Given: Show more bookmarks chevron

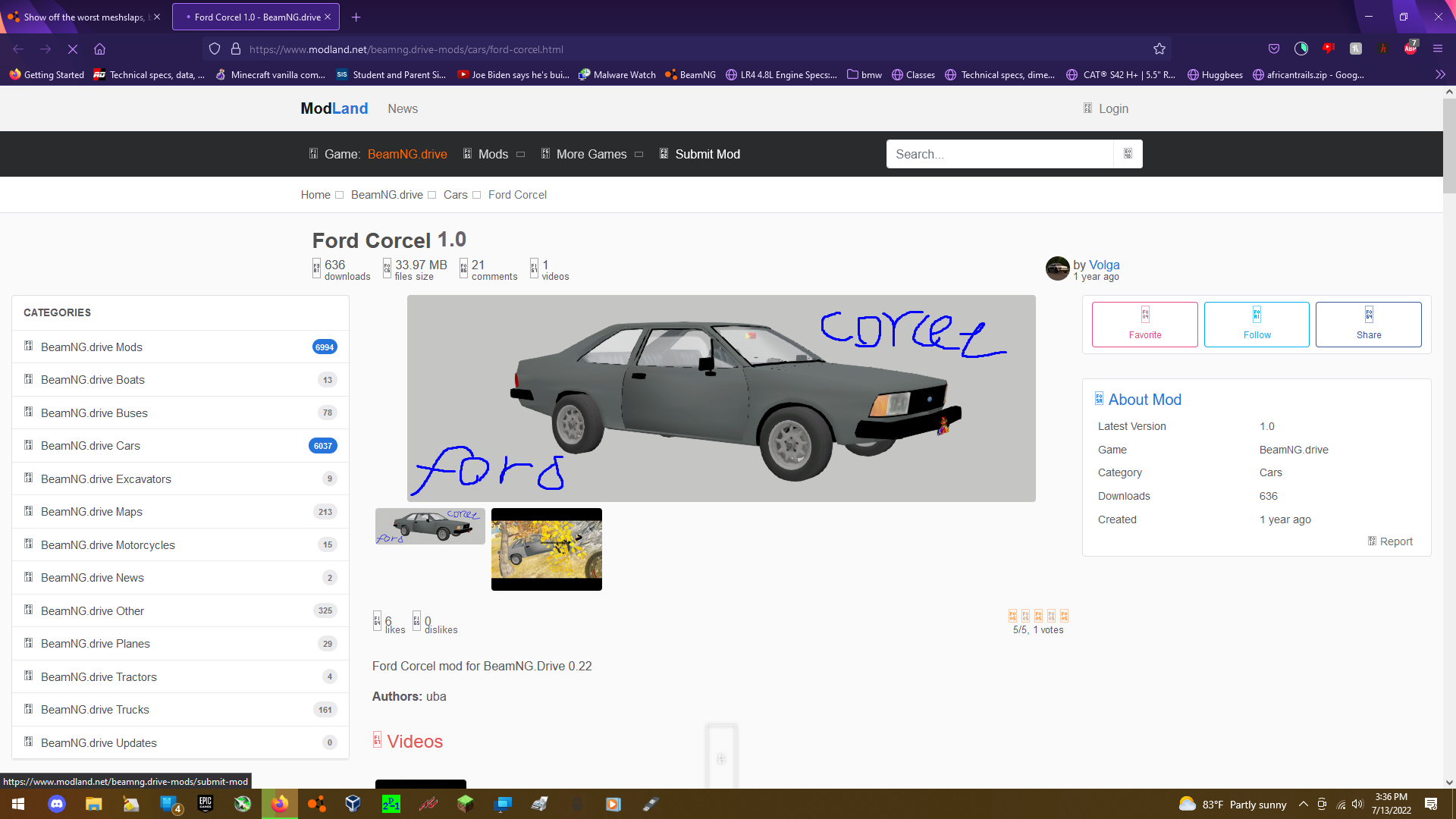Looking at the screenshot, I should click(x=1440, y=74).
